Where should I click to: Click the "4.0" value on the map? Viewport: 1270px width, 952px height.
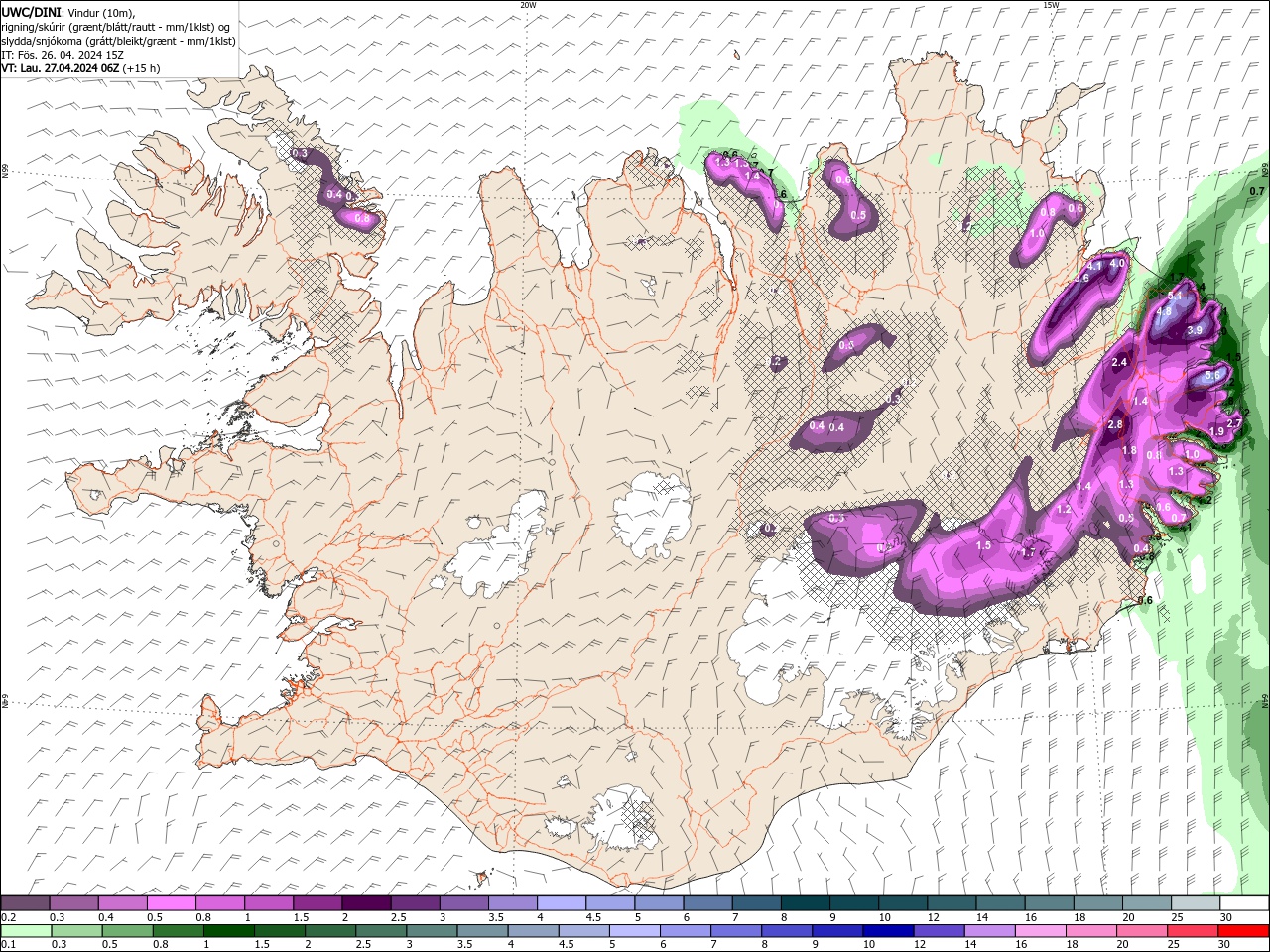click(x=1117, y=263)
